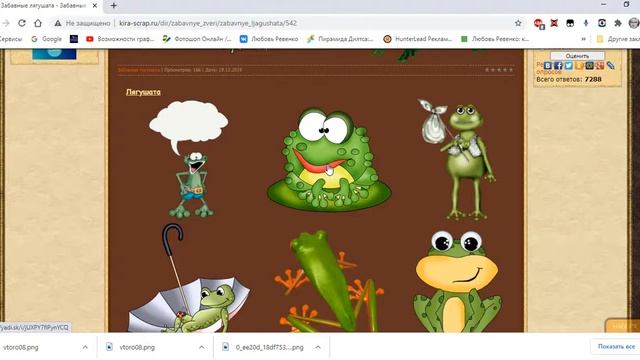Share the page via the Twitter icon
The height and width of the screenshot is (360, 640).
(568, 65)
